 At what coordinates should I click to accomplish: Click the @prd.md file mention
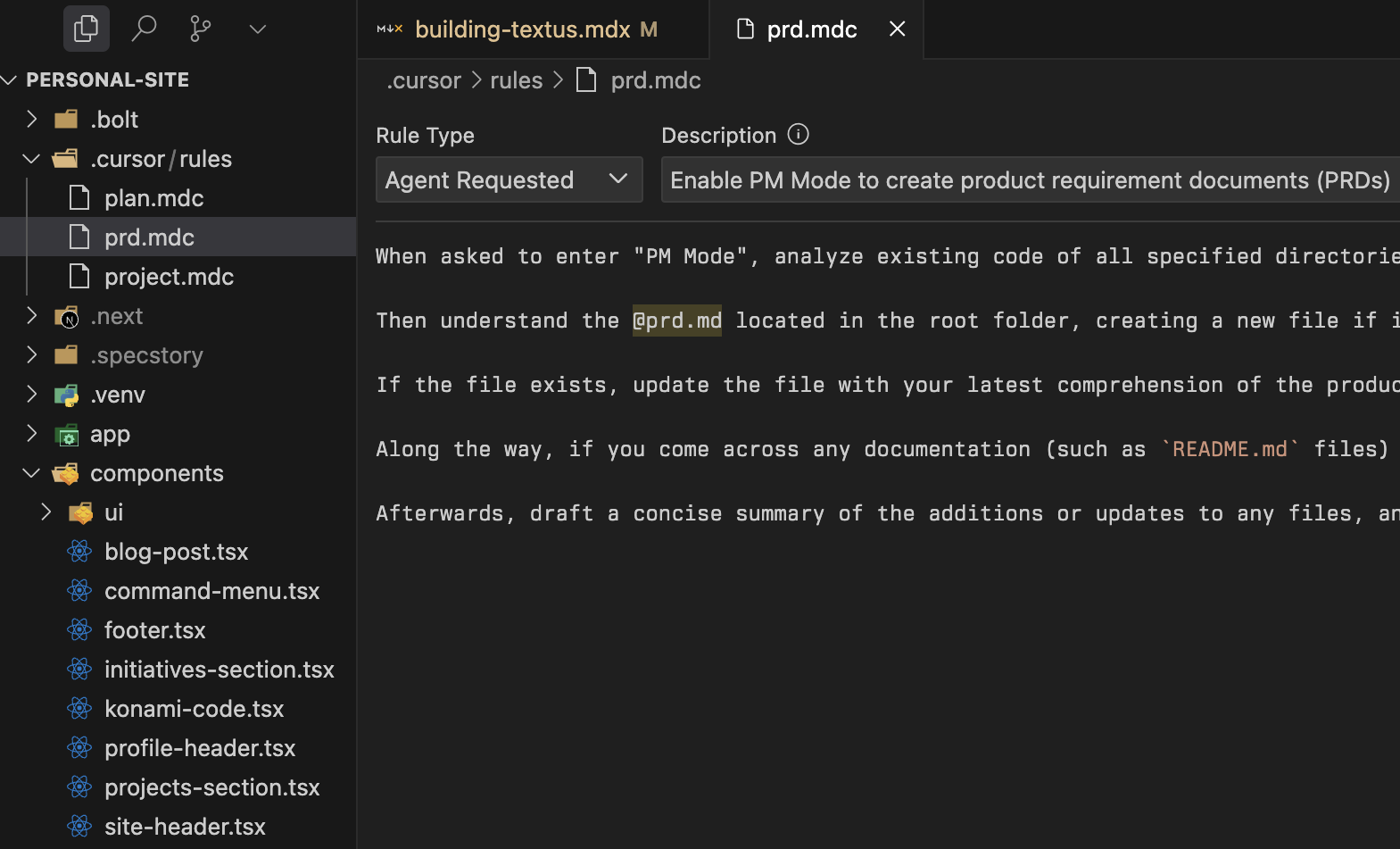click(x=677, y=320)
